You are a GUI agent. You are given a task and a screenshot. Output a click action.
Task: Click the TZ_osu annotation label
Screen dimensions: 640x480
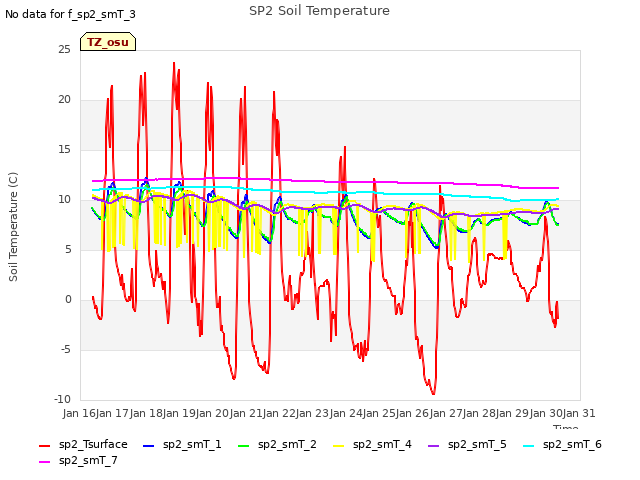coord(108,42)
